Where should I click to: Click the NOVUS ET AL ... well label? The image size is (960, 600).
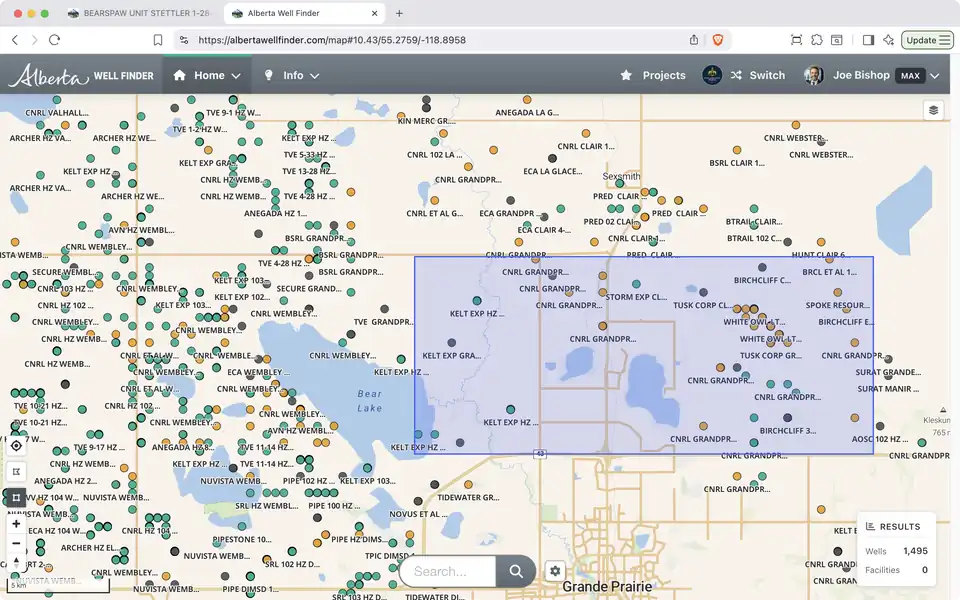tap(419, 514)
